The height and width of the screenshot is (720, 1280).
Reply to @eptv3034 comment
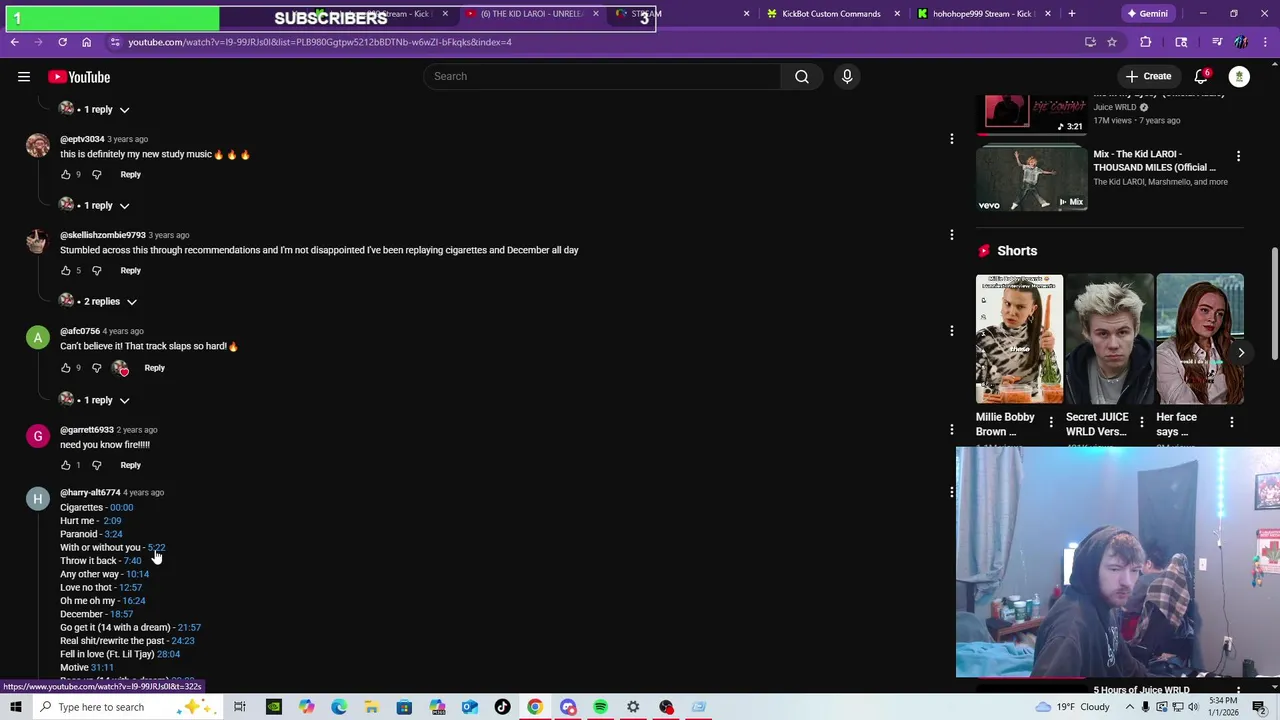click(x=130, y=174)
